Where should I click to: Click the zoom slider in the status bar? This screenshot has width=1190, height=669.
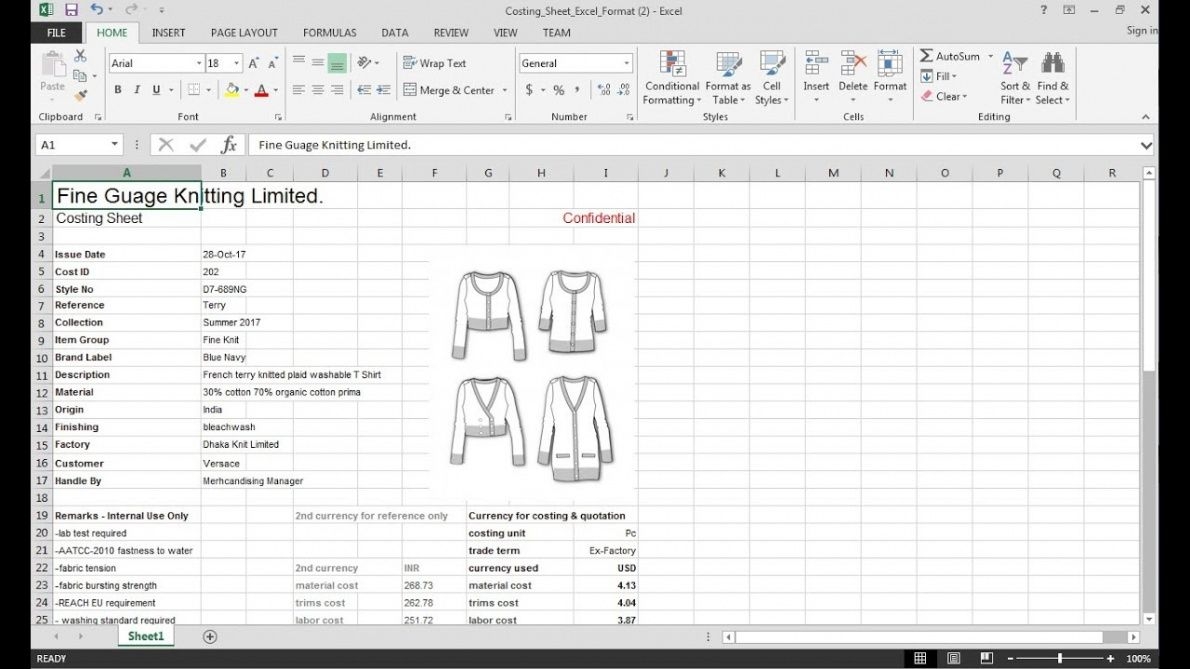1059,658
